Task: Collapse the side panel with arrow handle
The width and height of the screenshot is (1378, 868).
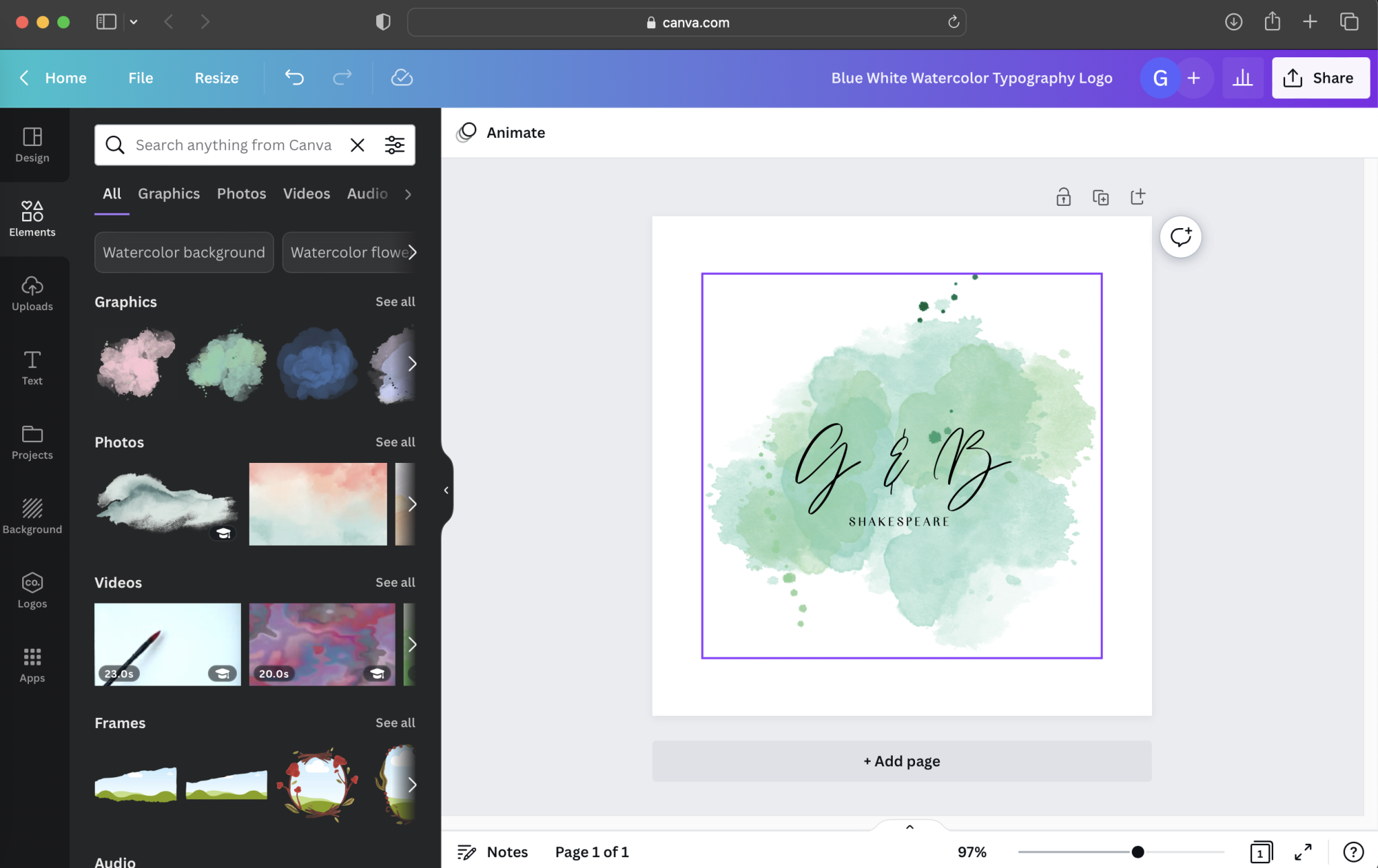Action: 446,491
